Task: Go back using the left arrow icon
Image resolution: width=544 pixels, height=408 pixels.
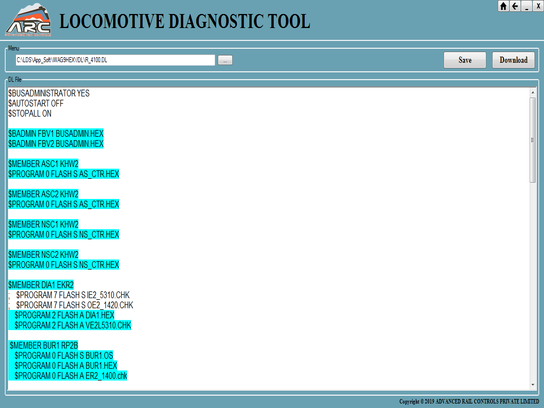Action: coord(515,6)
